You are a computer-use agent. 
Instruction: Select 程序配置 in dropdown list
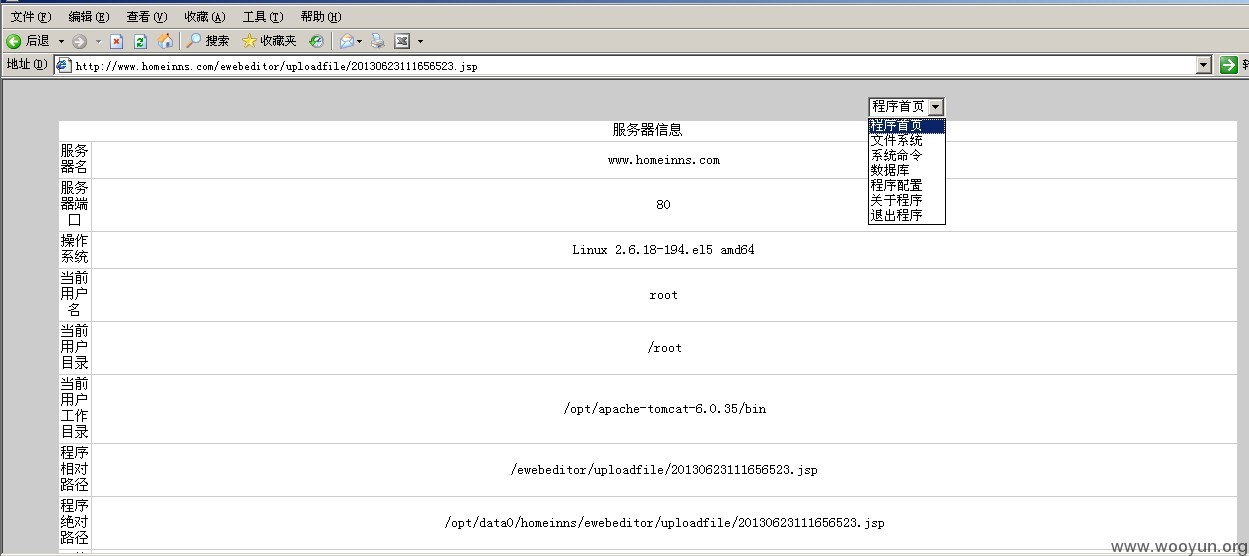pos(906,185)
